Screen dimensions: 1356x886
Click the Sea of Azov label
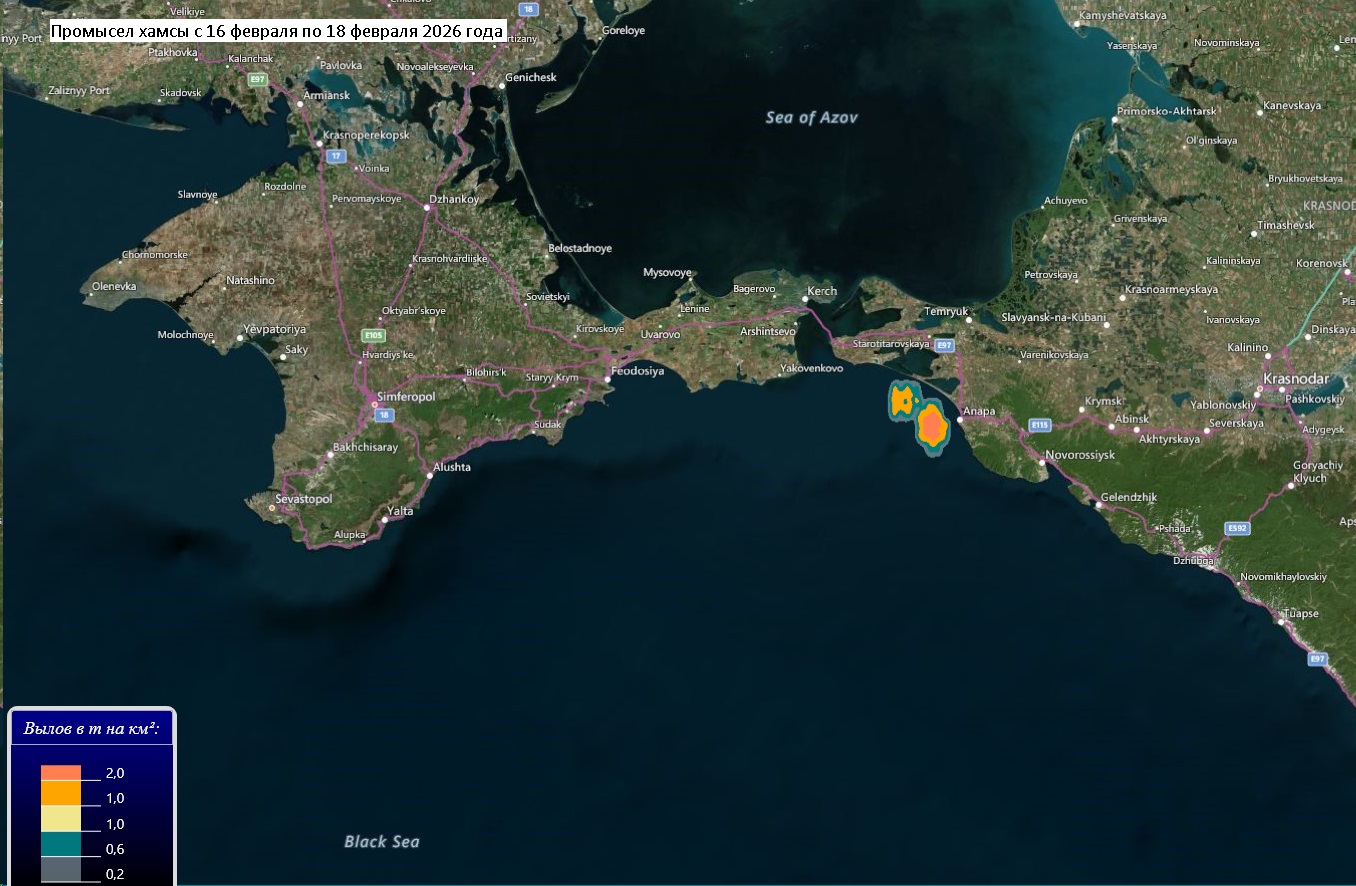coord(811,118)
